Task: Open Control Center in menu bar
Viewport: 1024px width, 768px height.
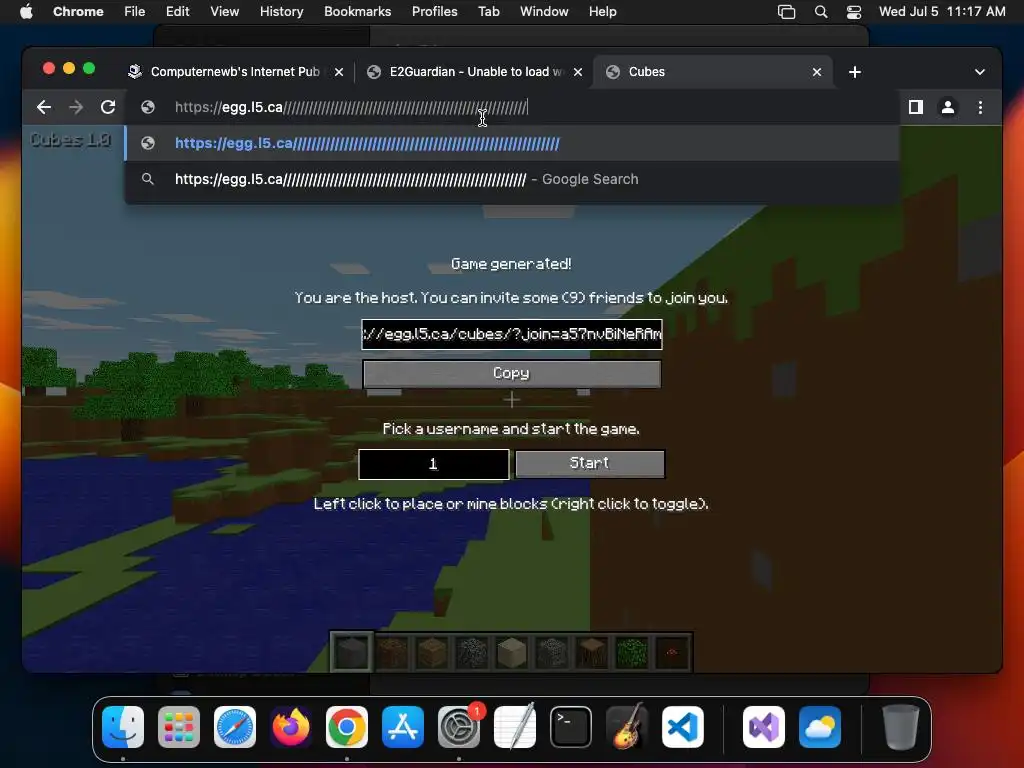Action: (x=854, y=12)
